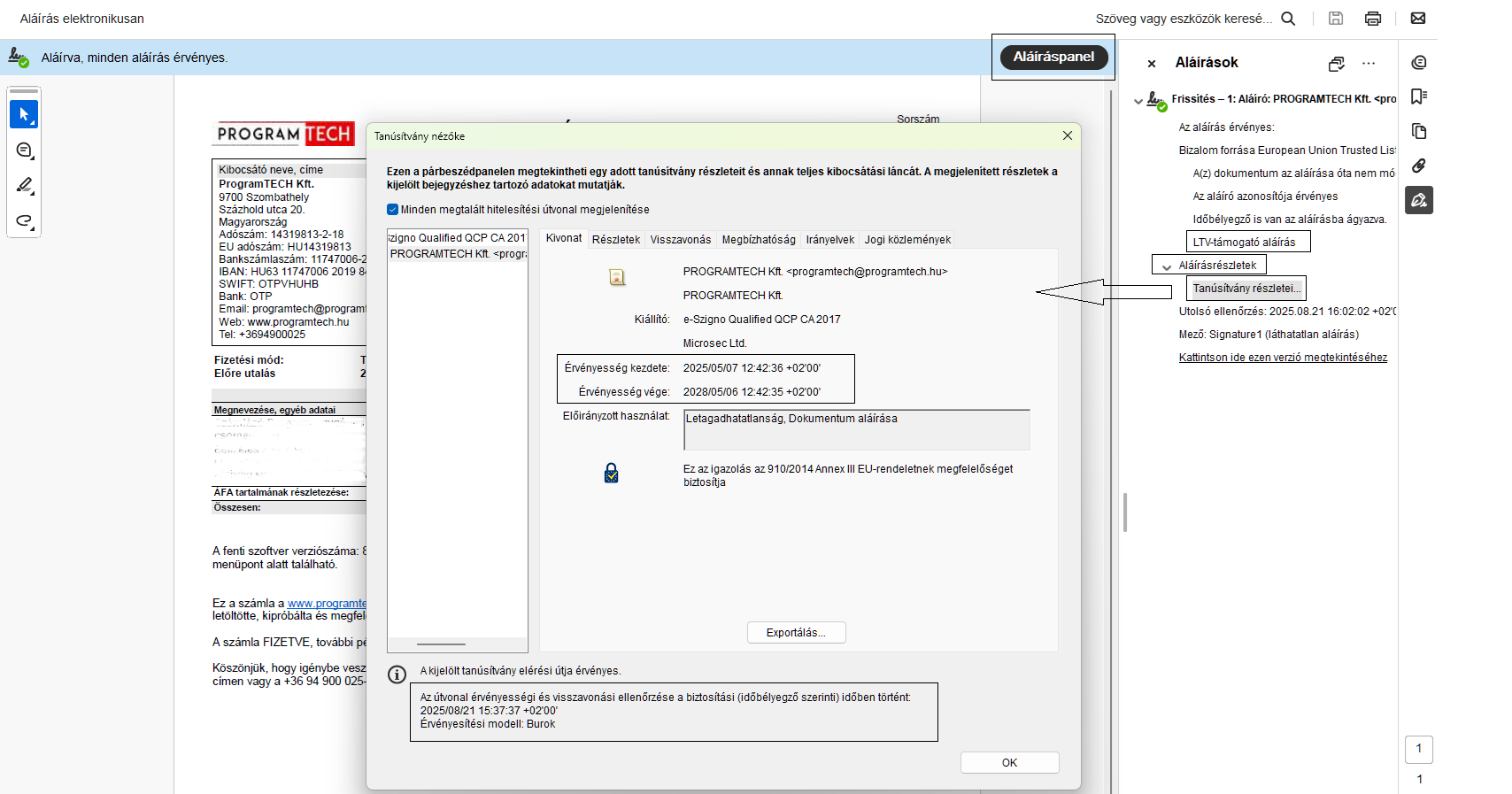
Task: Click the signed-document status icon in blue bar
Action: [18, 58]
